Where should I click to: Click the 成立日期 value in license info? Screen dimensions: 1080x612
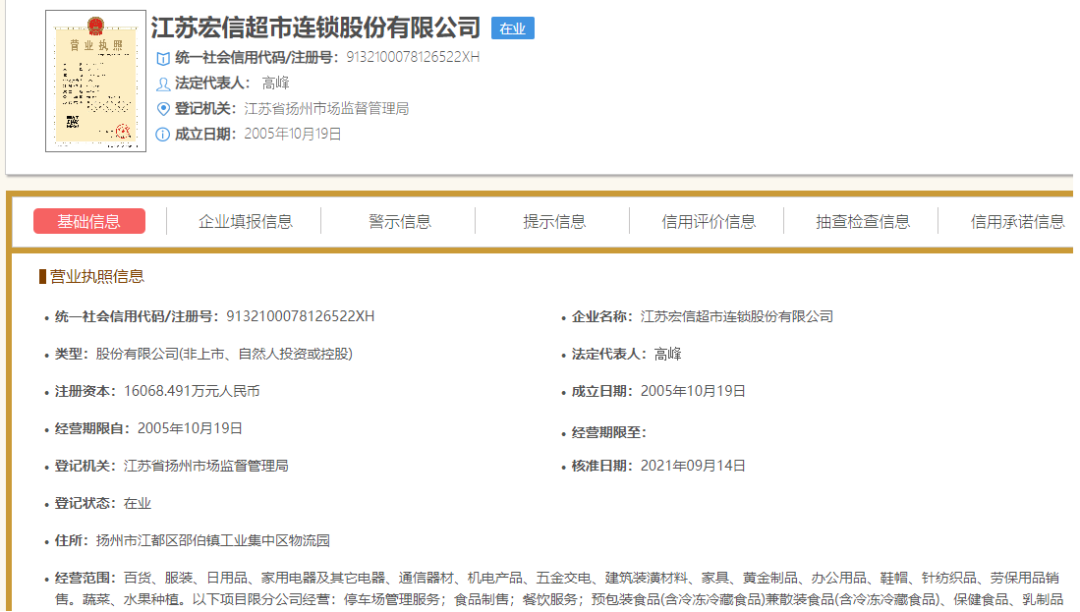point(693,391)
